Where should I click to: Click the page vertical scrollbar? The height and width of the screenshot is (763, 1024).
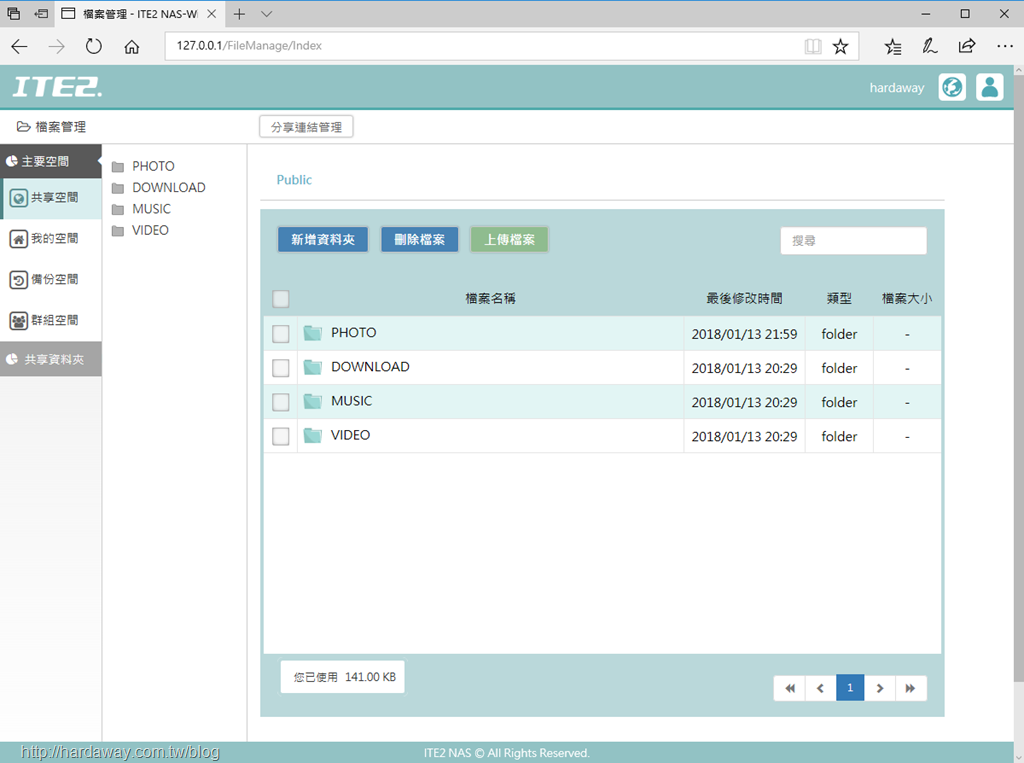click(1019, 379)
